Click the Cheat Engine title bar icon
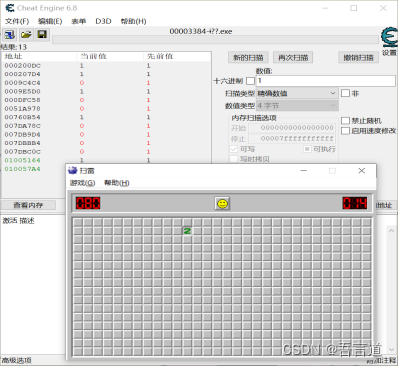The height and width of the screenshot is (367, 398). 10,8
